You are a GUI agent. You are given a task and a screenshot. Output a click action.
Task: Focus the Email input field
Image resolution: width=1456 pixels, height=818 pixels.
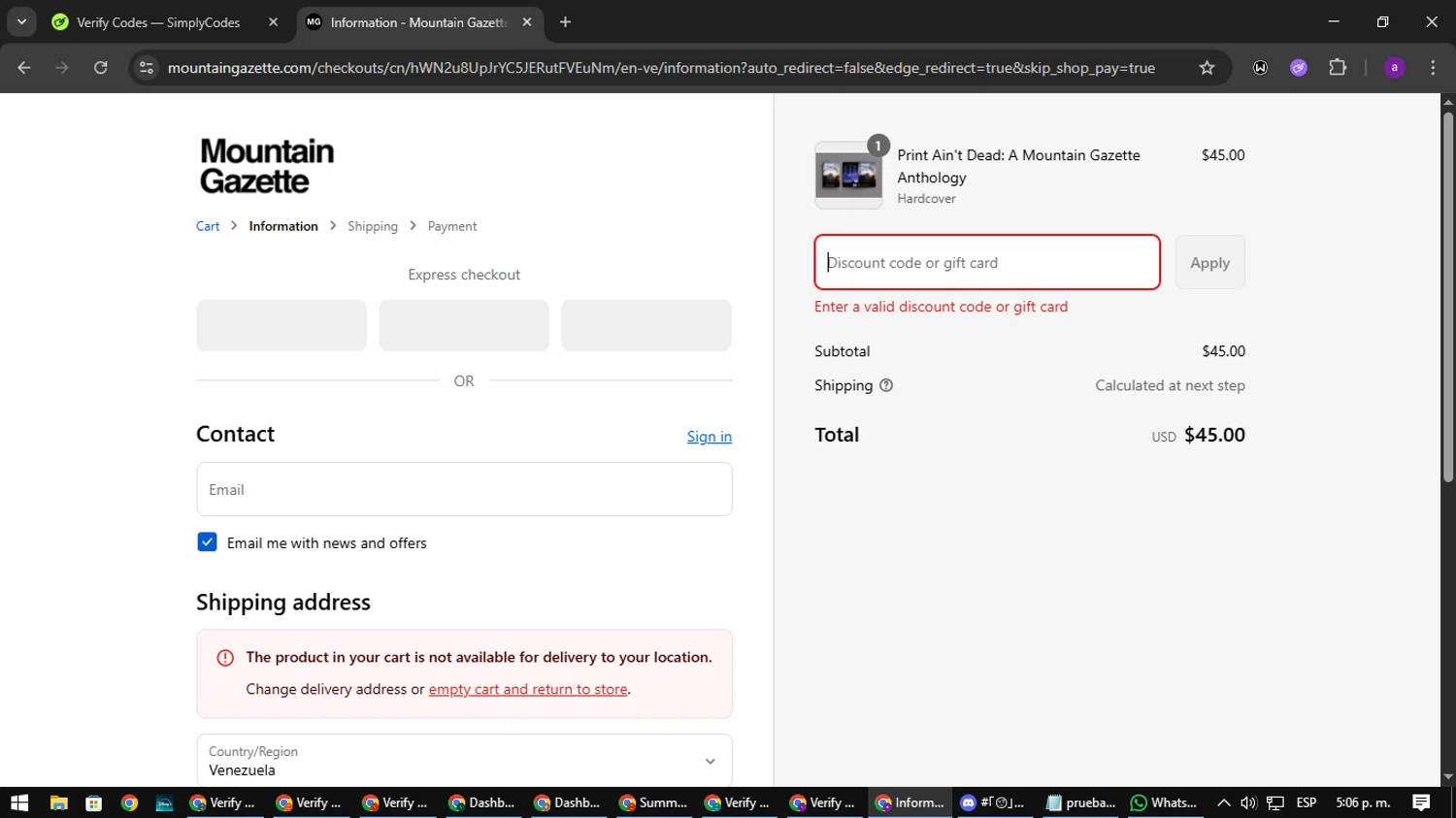pos(464,489)
